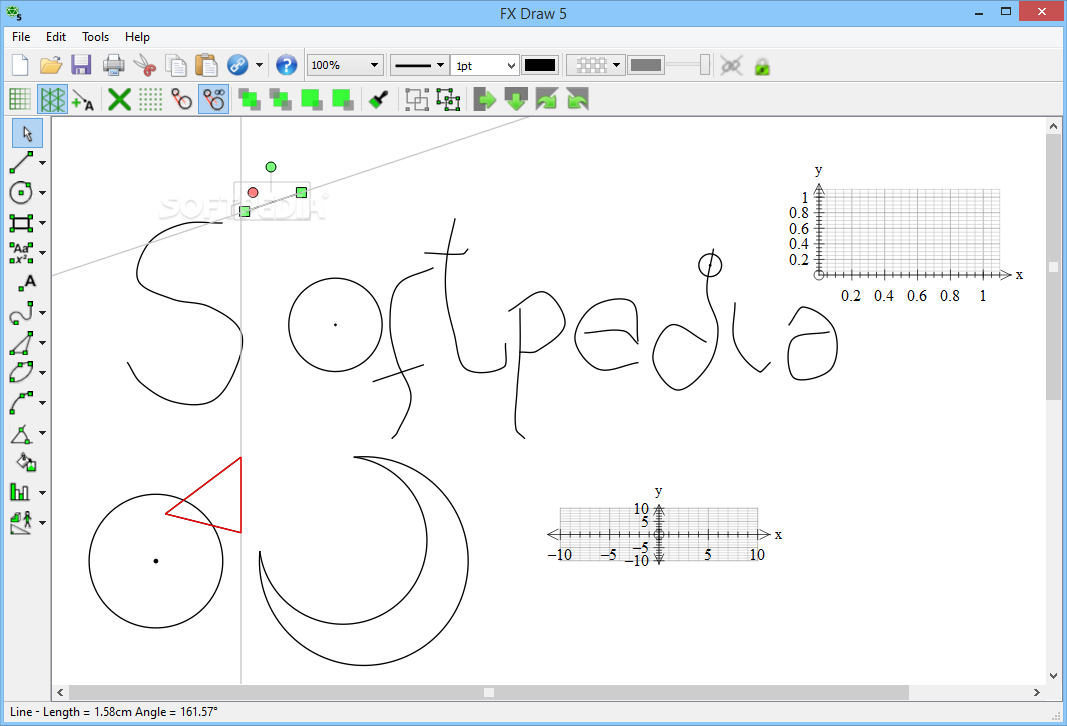Click the transparency slider handle
This screenshot has height=726, width=1067.
click(x=704, y=65)
